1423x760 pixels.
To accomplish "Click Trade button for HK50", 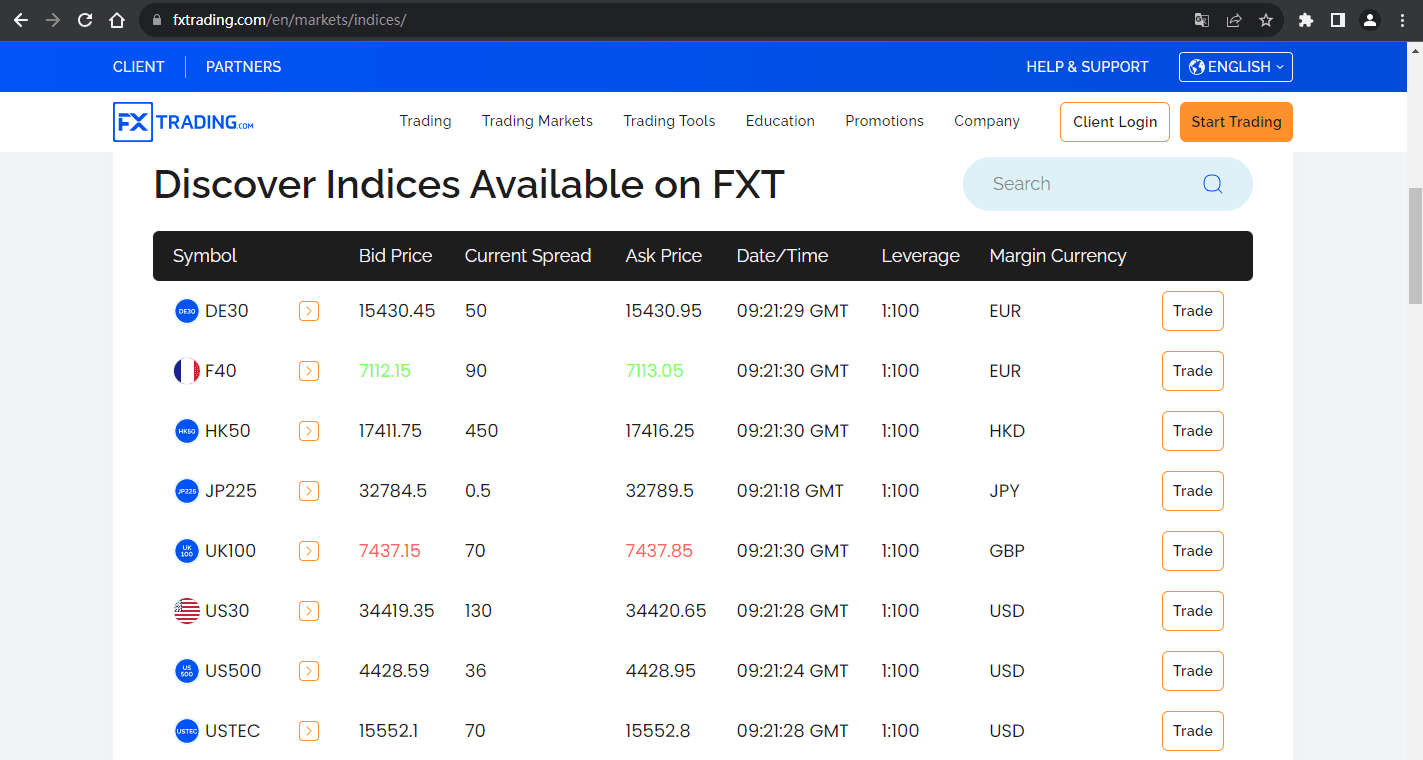I will coord(1193,431).
